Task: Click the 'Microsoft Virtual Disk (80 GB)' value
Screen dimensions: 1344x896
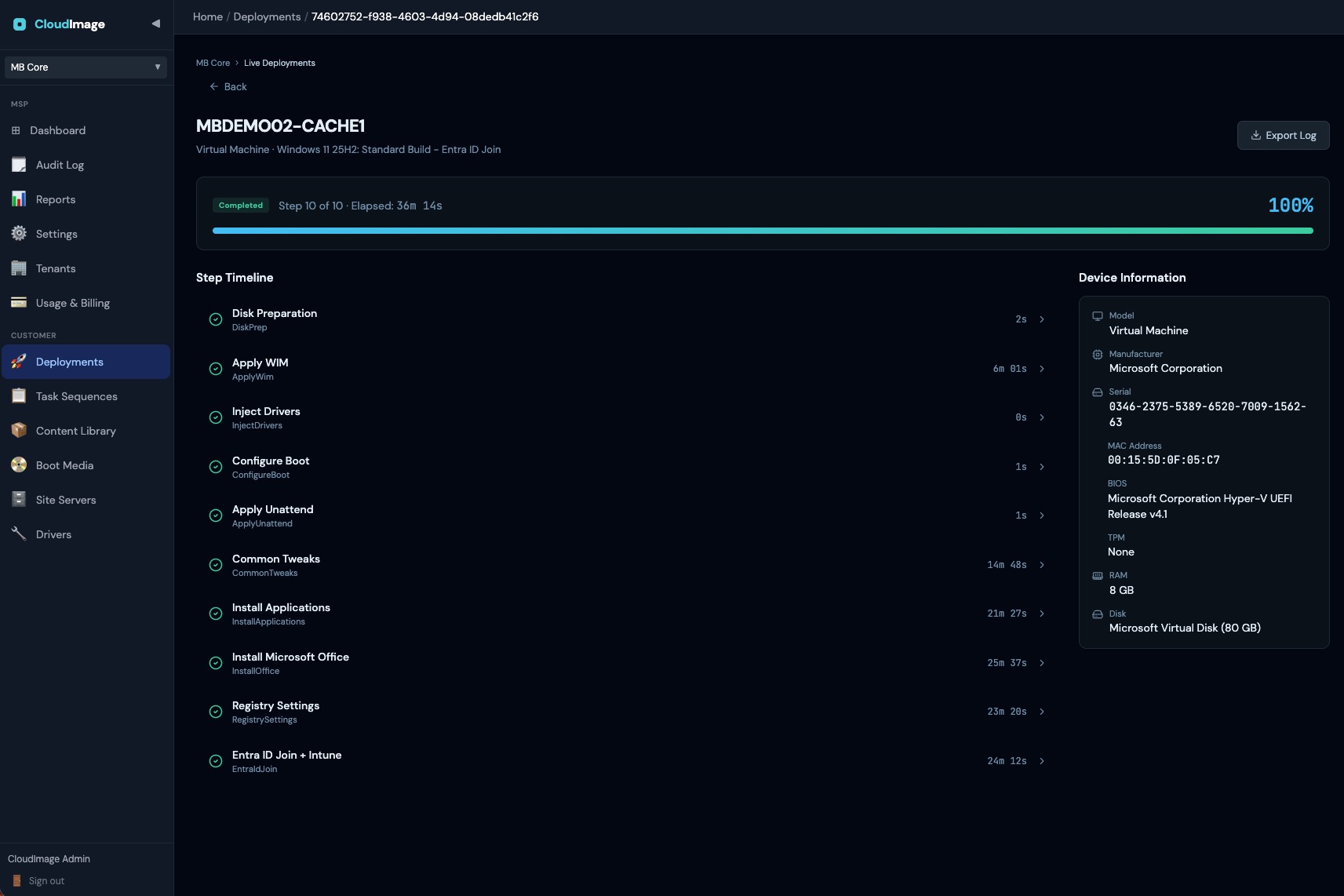Action: click(x=1185, y=628)
